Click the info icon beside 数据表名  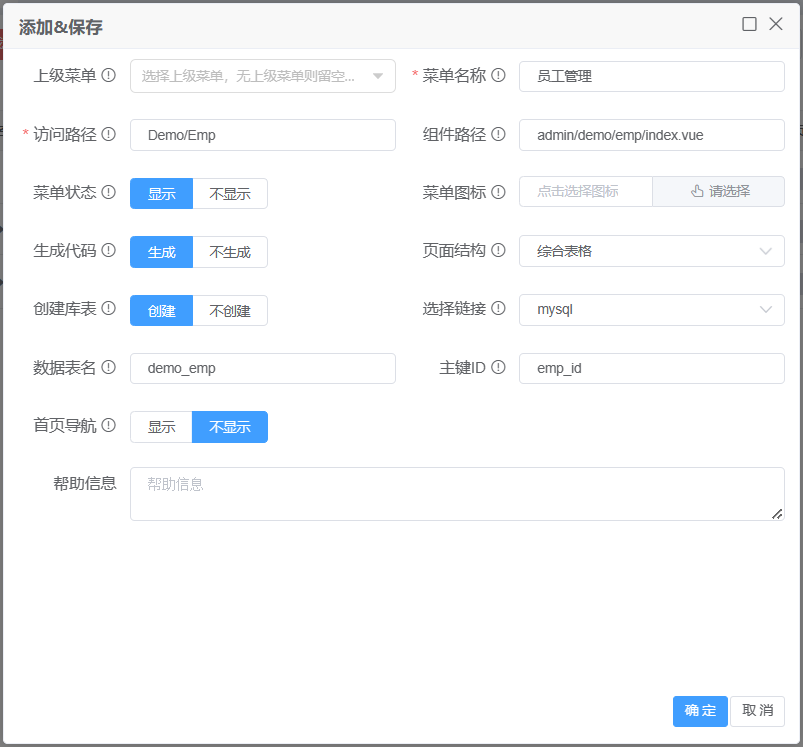click(109, 368)
